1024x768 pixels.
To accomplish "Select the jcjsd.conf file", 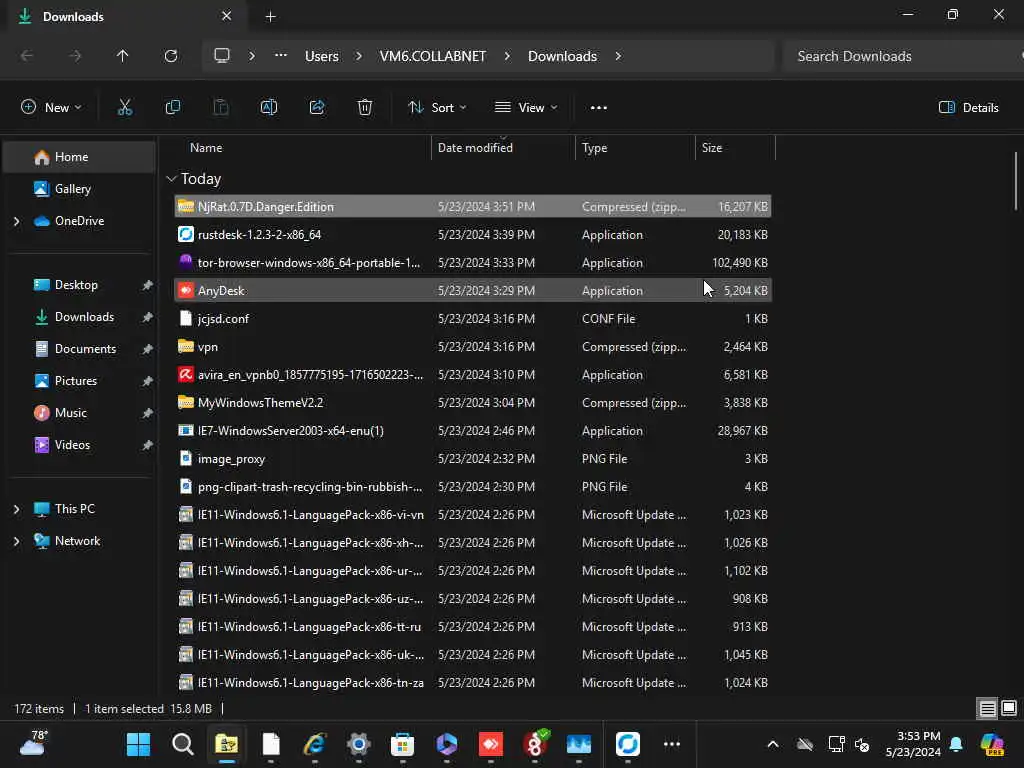I will [x=473, y=319].
